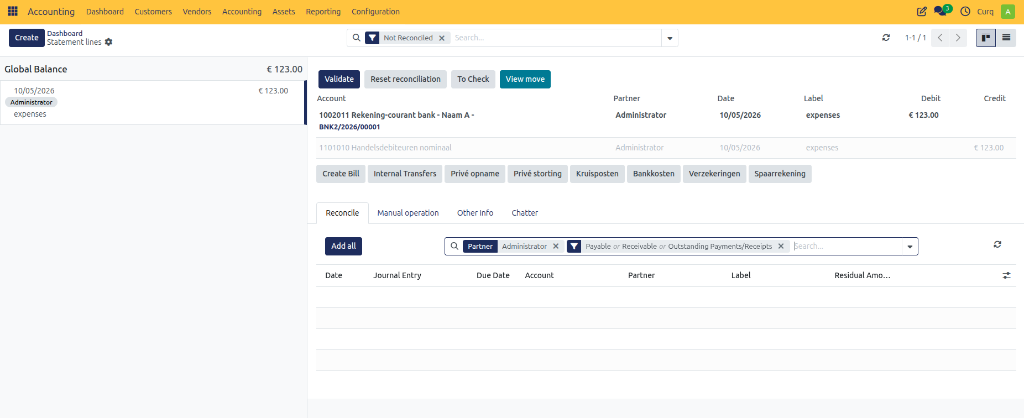Sort by Journal Entry column
The height and width of the screenshot is (418, 1024).
click(397, 276)
